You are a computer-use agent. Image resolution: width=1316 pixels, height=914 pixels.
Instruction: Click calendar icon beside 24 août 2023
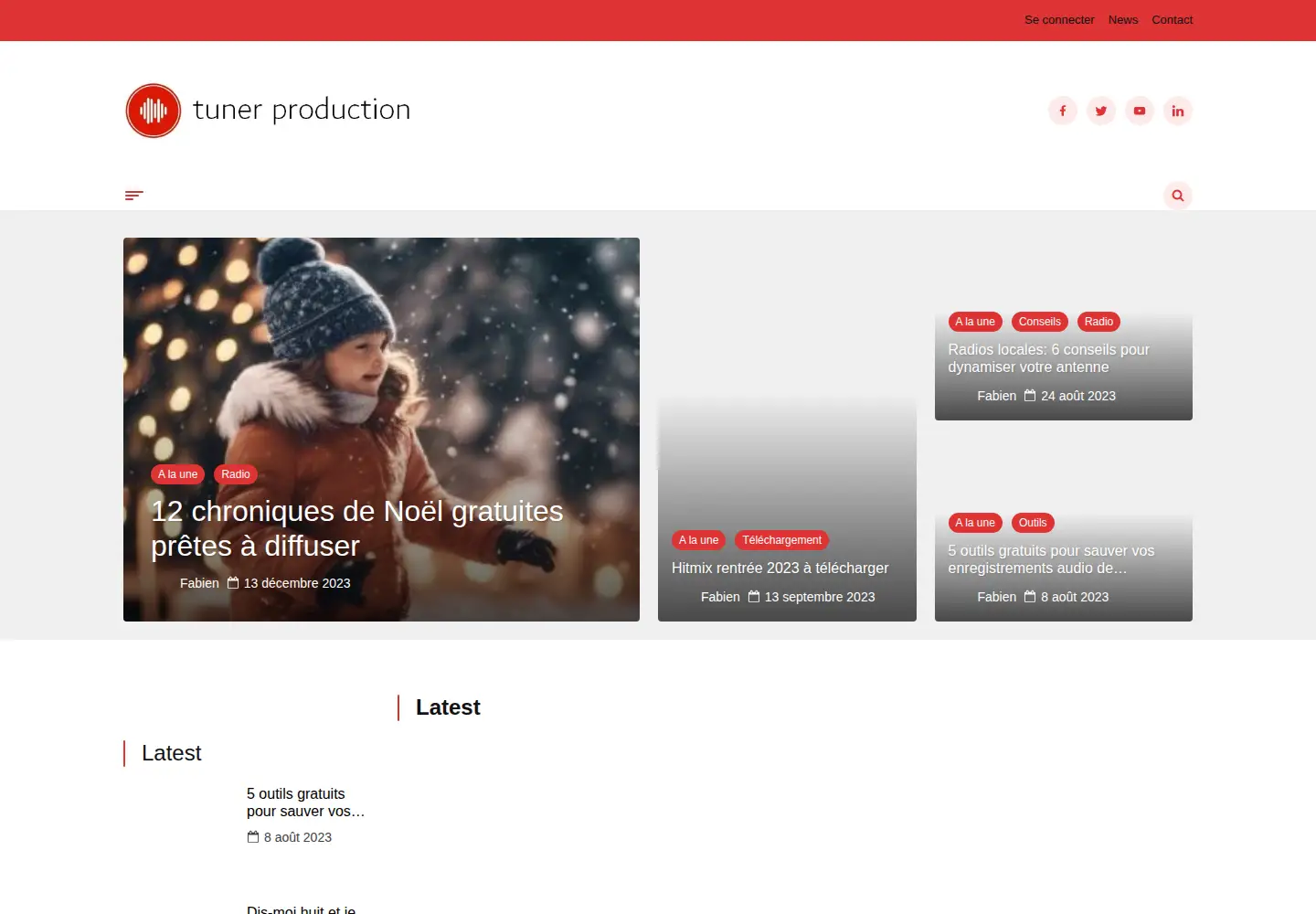(x=1030, y=396)
